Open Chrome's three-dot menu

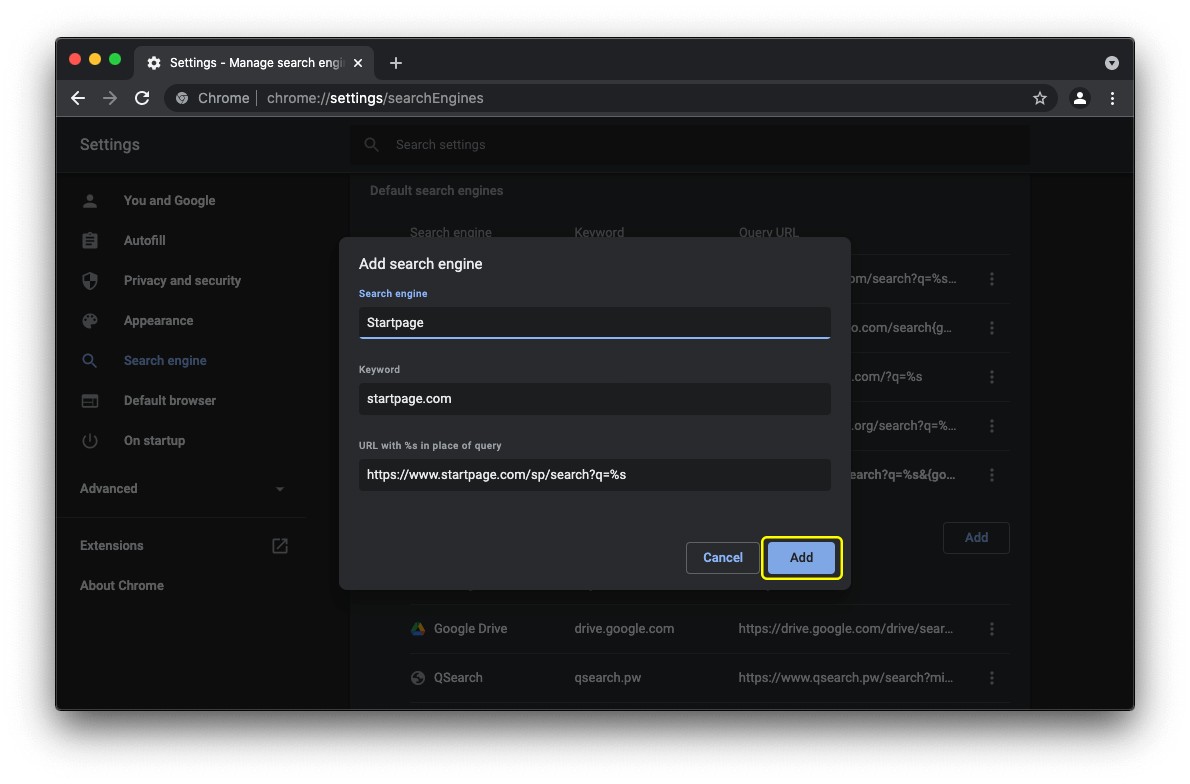click(x=1112, y=98)
